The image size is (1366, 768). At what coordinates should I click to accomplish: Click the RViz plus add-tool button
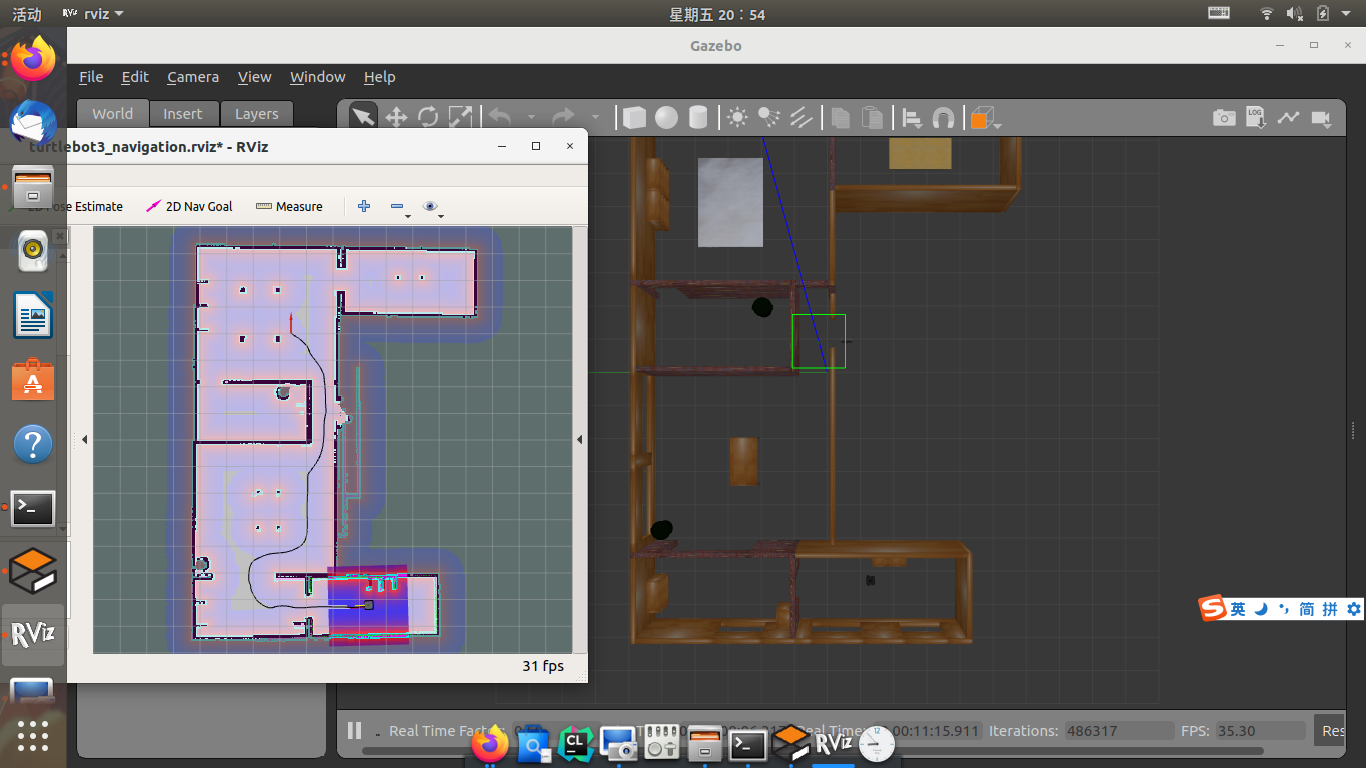[364, 206]
